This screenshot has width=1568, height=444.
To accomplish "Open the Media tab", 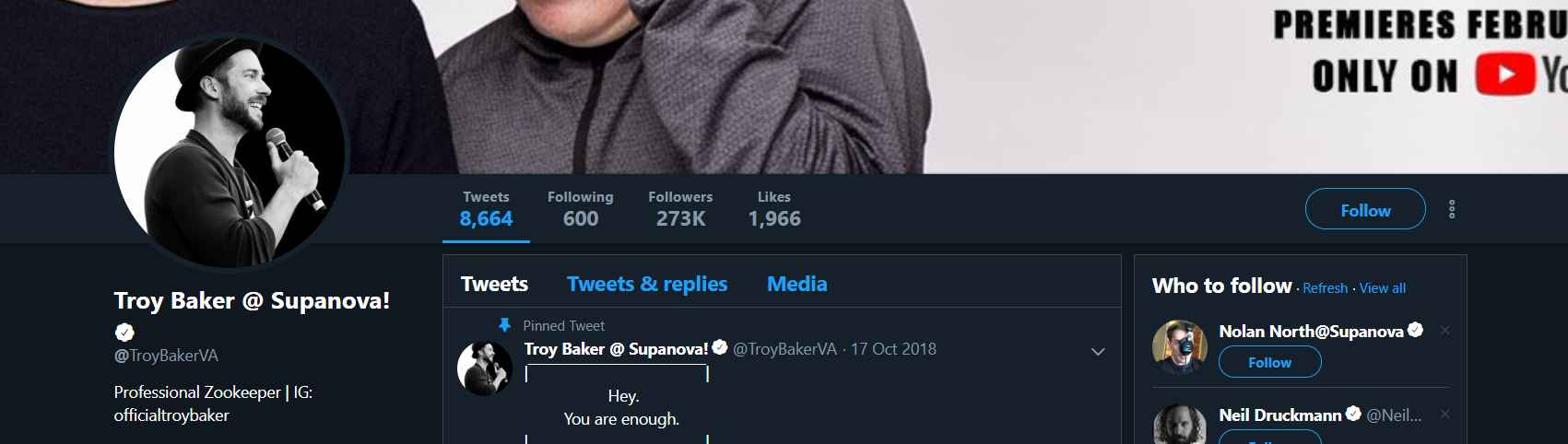I will coord(797,284).
